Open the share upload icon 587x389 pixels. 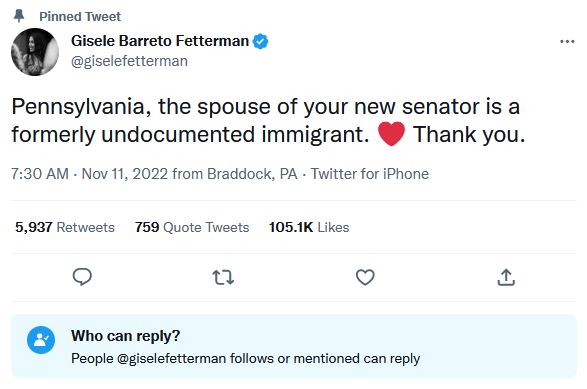[506, 277]
